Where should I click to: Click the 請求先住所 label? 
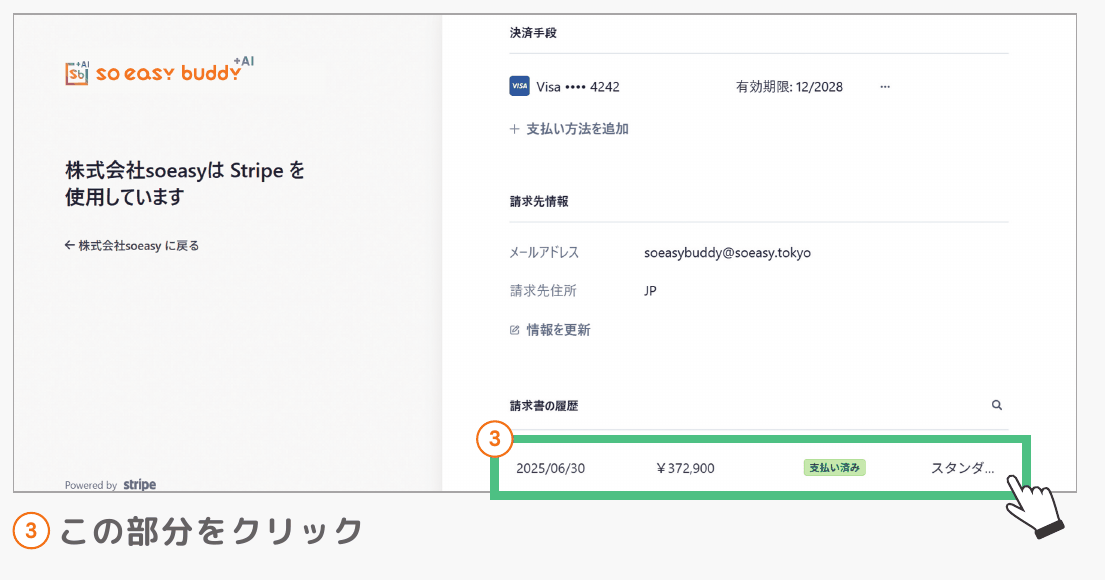coord(543,291)
